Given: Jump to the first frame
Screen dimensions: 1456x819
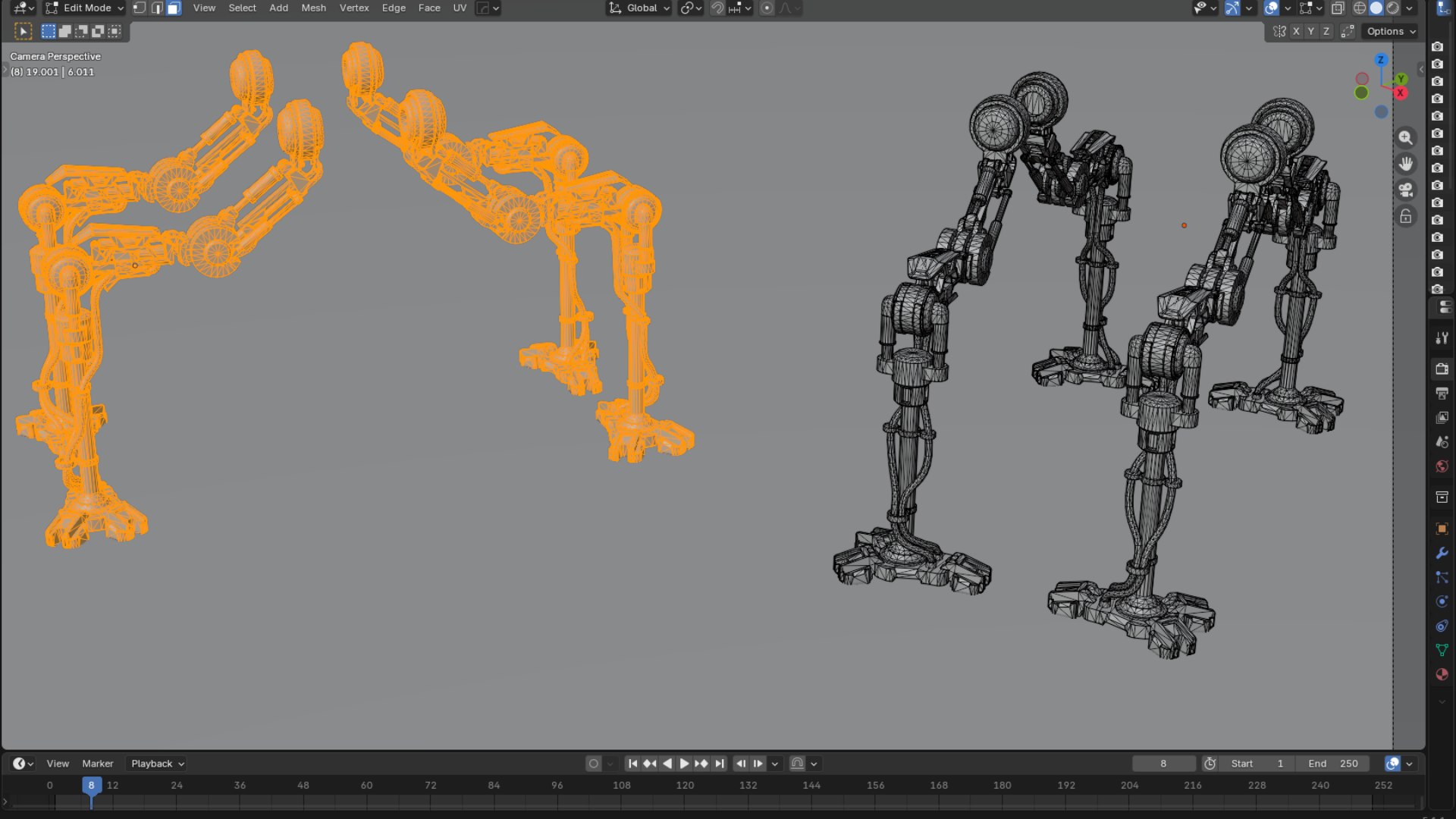Looking at the screenshot, I should point(632,764).
